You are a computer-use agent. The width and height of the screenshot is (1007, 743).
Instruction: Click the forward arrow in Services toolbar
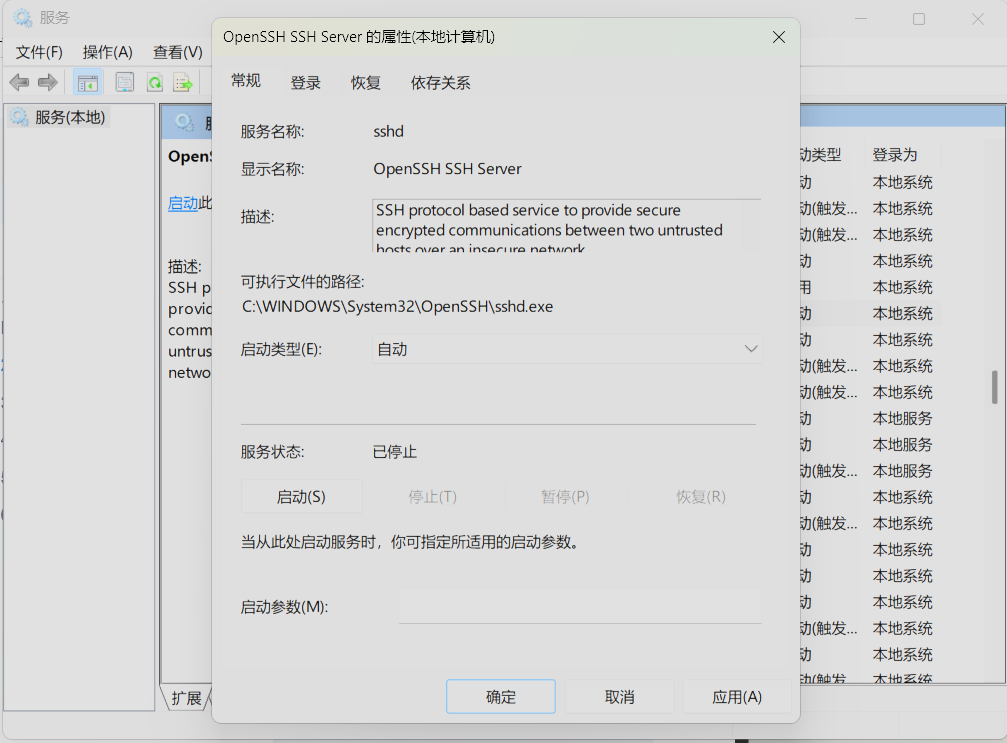click(48, 82)
